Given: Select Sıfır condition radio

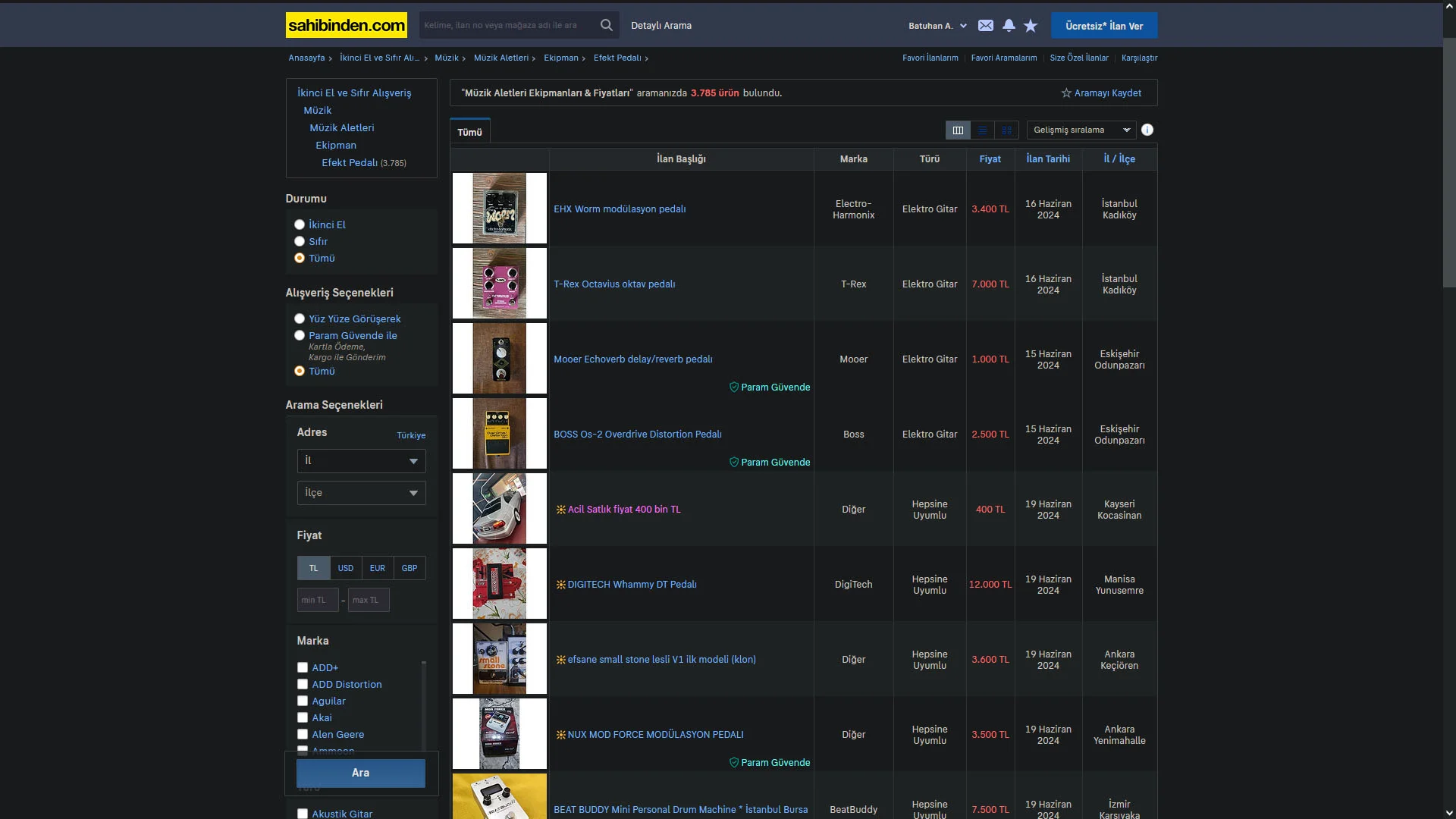Looking at the screenshot, I should (x=300, y=241).
